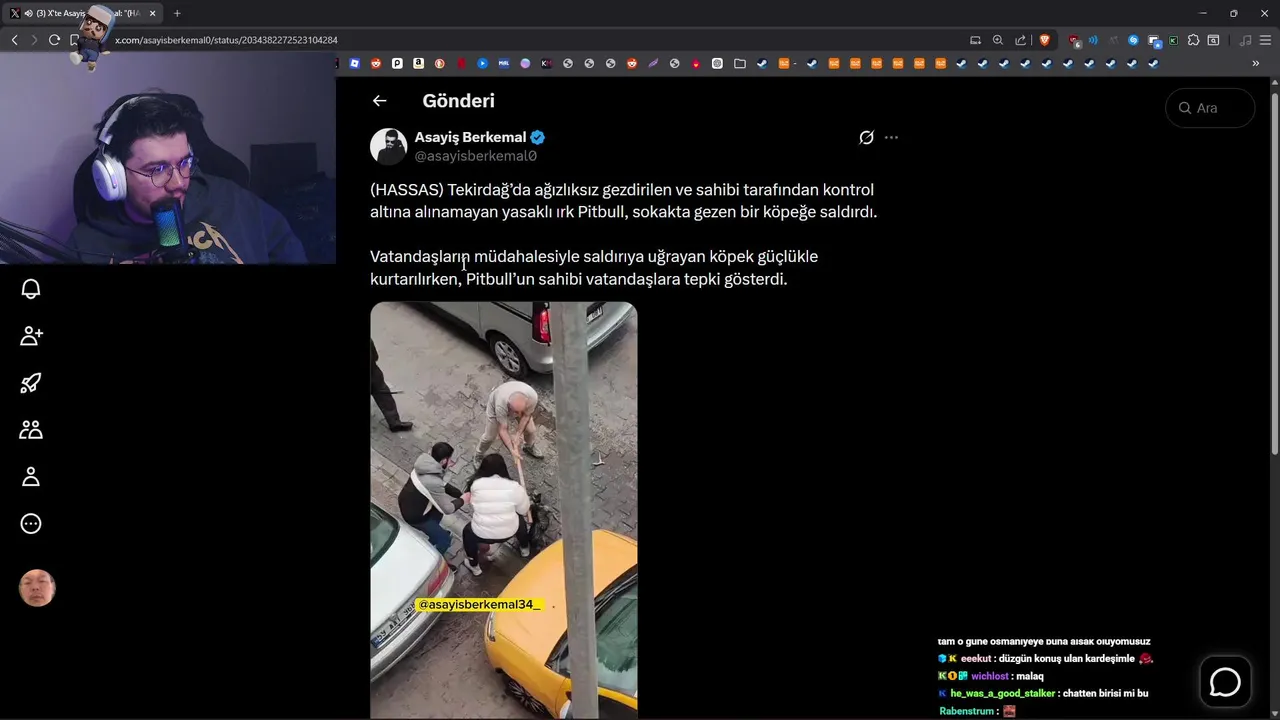
Task: Click the x.com address bar URL
Action: pyautogui.click(x=226, y=40)
